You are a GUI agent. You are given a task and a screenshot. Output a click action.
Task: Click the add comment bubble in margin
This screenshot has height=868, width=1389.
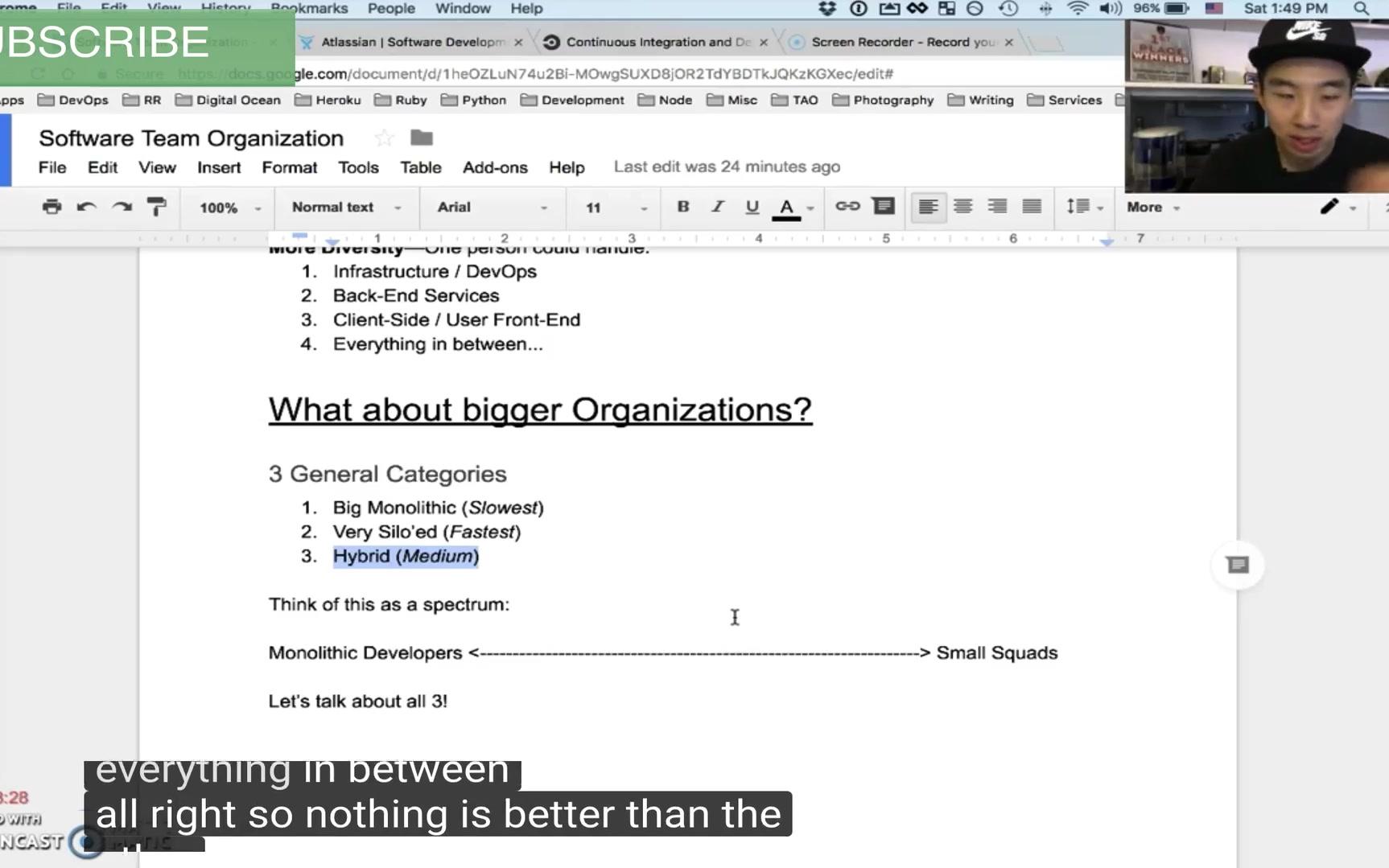pyautogui.click(x=1238, y=565)
